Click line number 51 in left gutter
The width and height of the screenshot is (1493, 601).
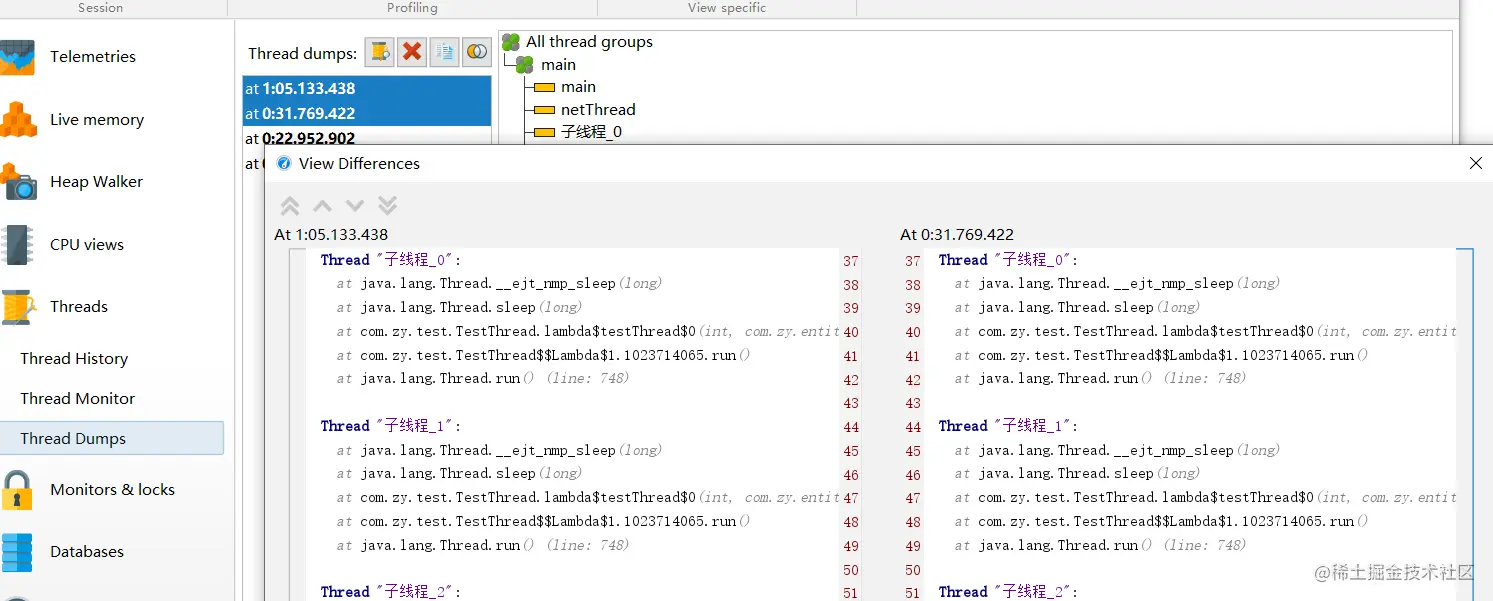coord(851,593)
